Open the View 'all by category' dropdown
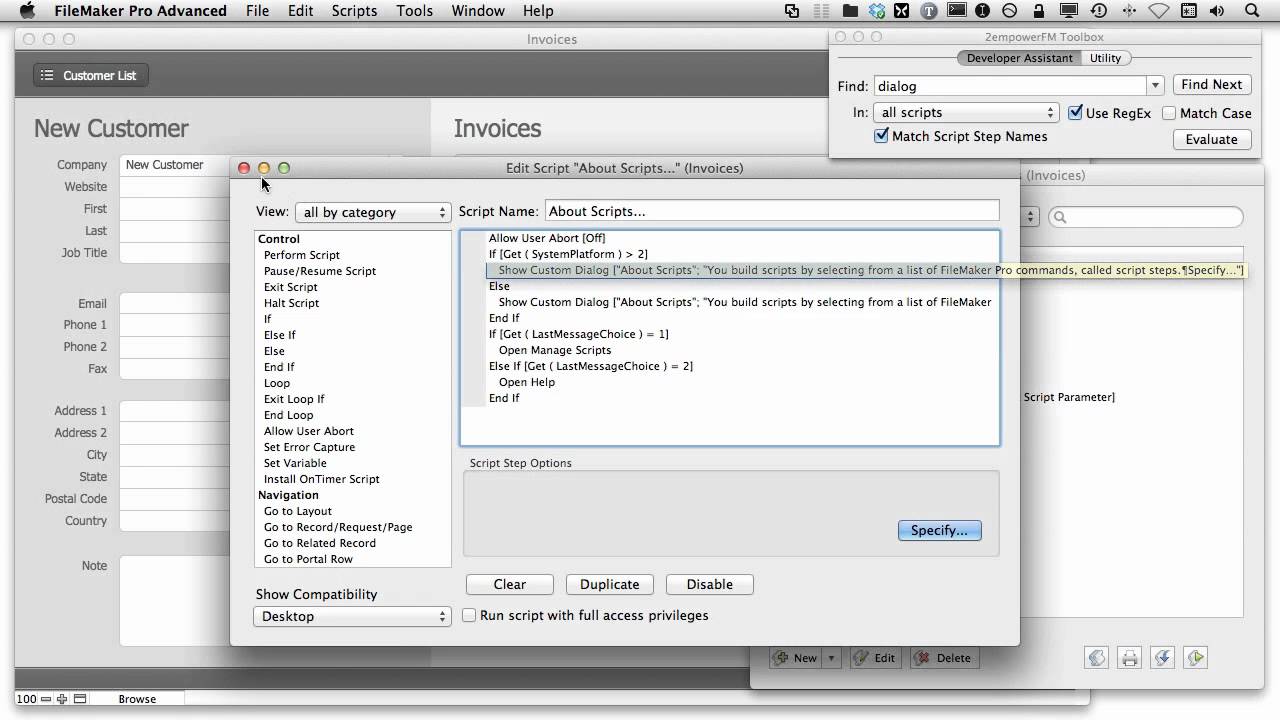Screen dimensions: 1280x720 pos(373,212)
